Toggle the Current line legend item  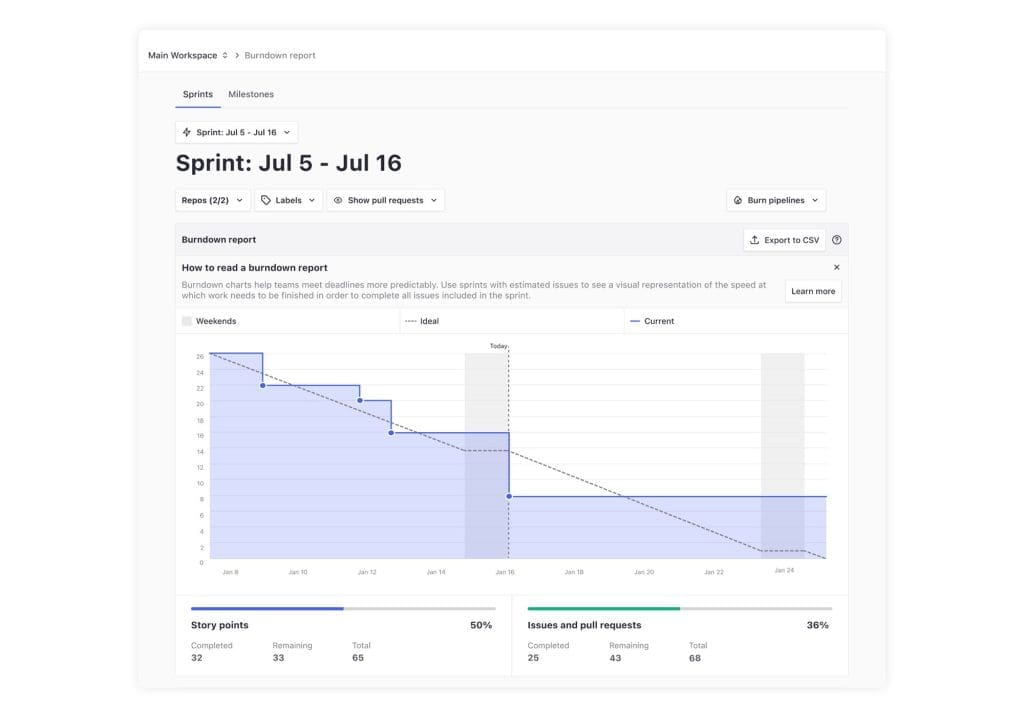[x=652, y=321]
